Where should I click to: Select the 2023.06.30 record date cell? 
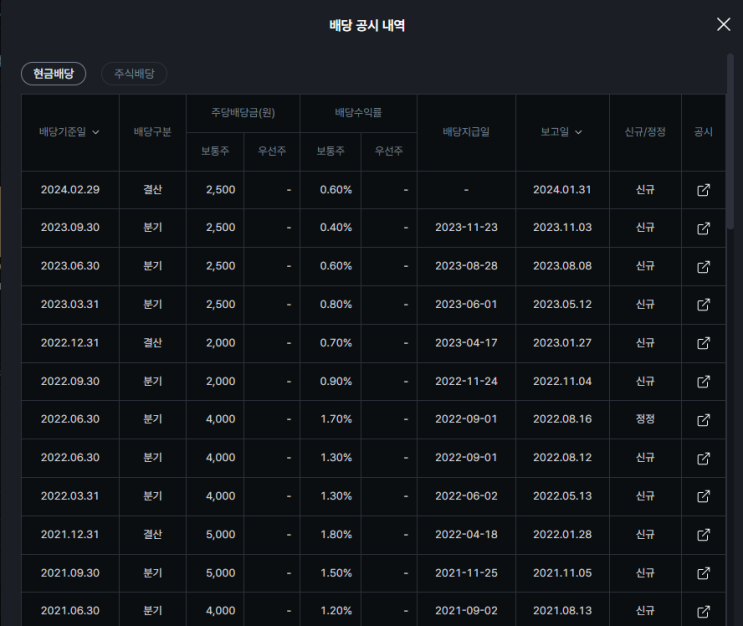[70, 266]
